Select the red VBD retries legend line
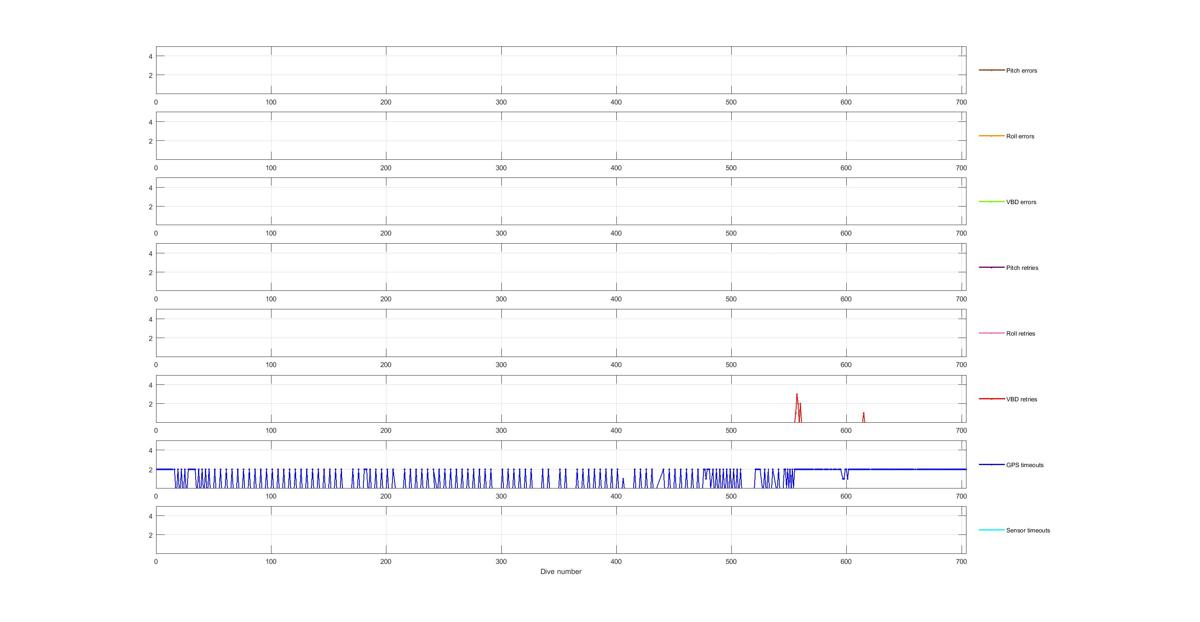This screenshot has height=622, width=1200. click(991, 399)
